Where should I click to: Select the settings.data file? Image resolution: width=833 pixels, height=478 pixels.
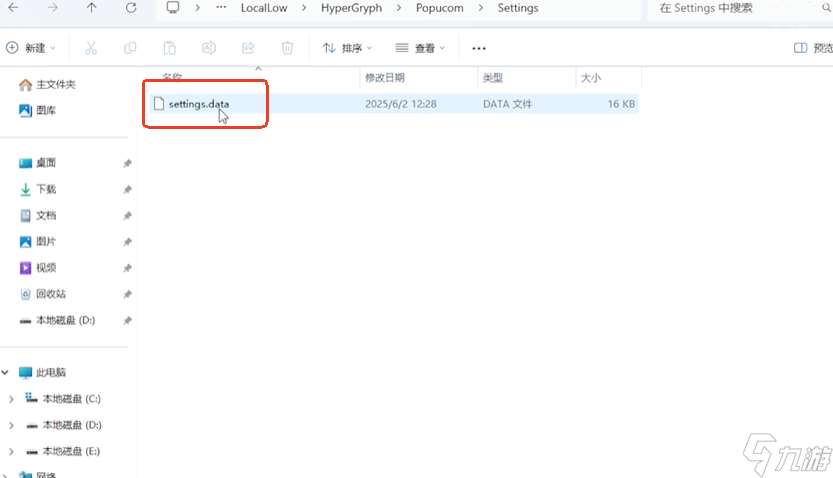point(199,103)
